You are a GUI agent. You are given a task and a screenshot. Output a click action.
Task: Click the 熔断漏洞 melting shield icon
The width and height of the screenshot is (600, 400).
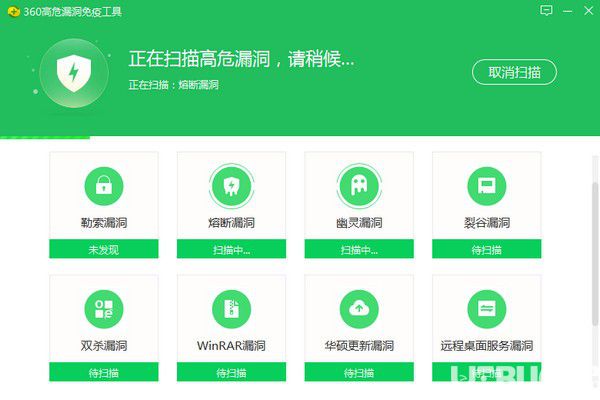[231, 186]
